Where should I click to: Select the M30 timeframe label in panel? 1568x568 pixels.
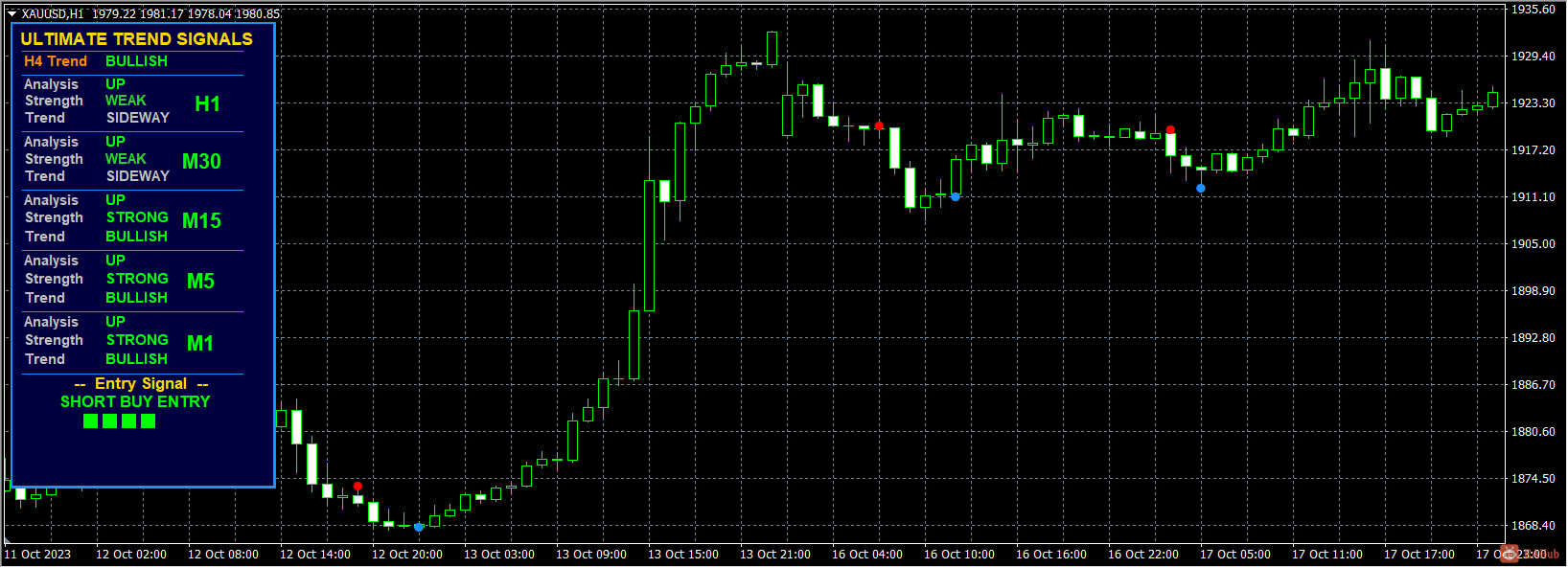point(201,162)
